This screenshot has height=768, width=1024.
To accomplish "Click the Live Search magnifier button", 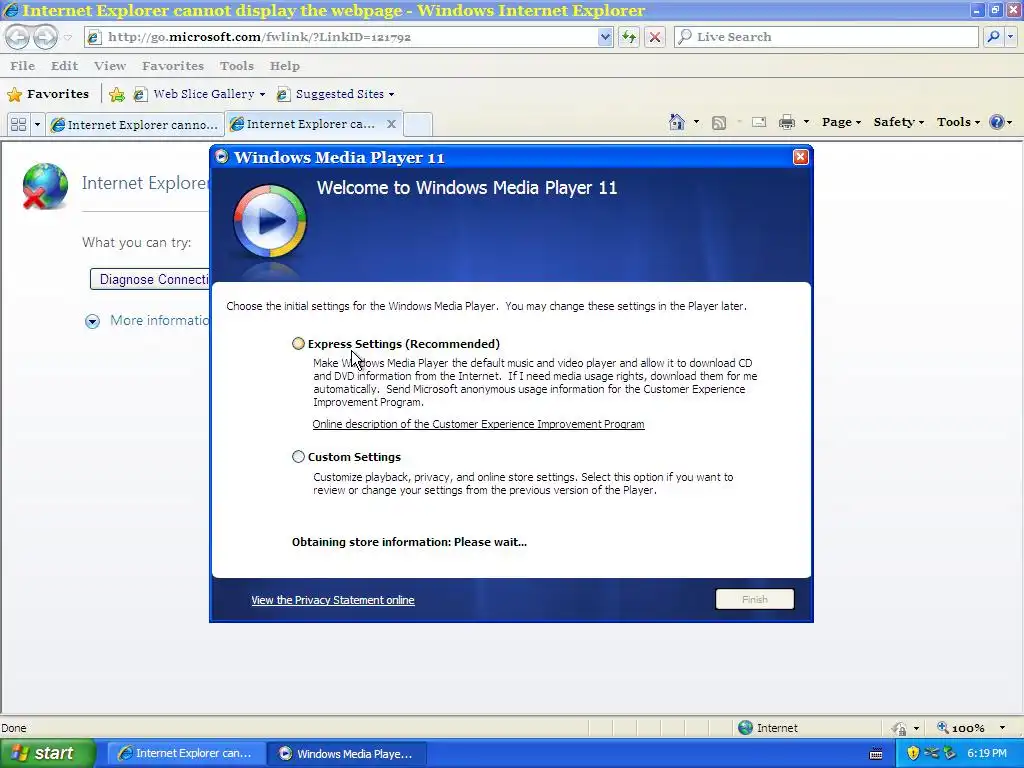I will (x=993, y=37).
